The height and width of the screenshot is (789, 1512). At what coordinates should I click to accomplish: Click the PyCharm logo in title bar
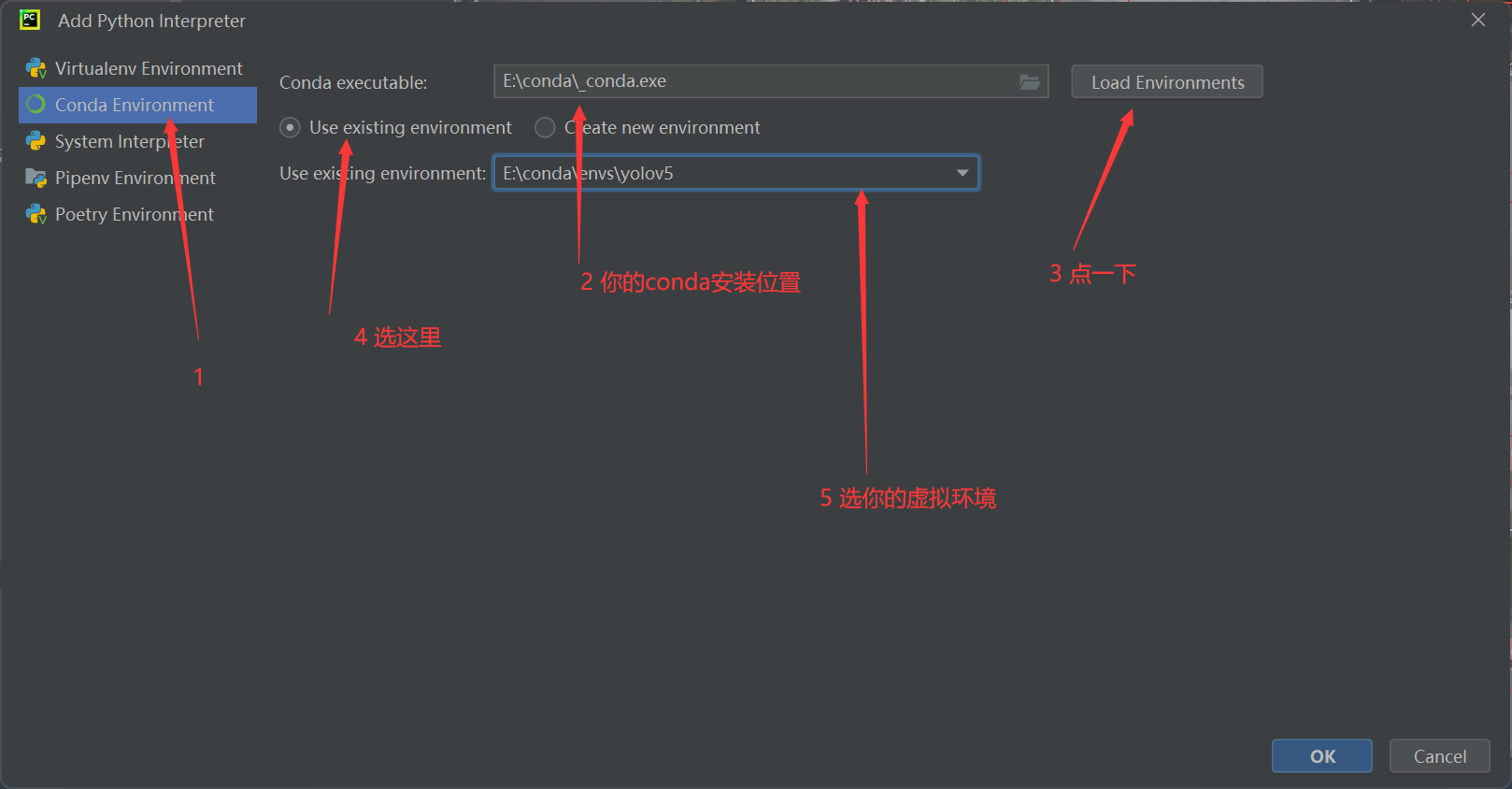coord(30,20)
